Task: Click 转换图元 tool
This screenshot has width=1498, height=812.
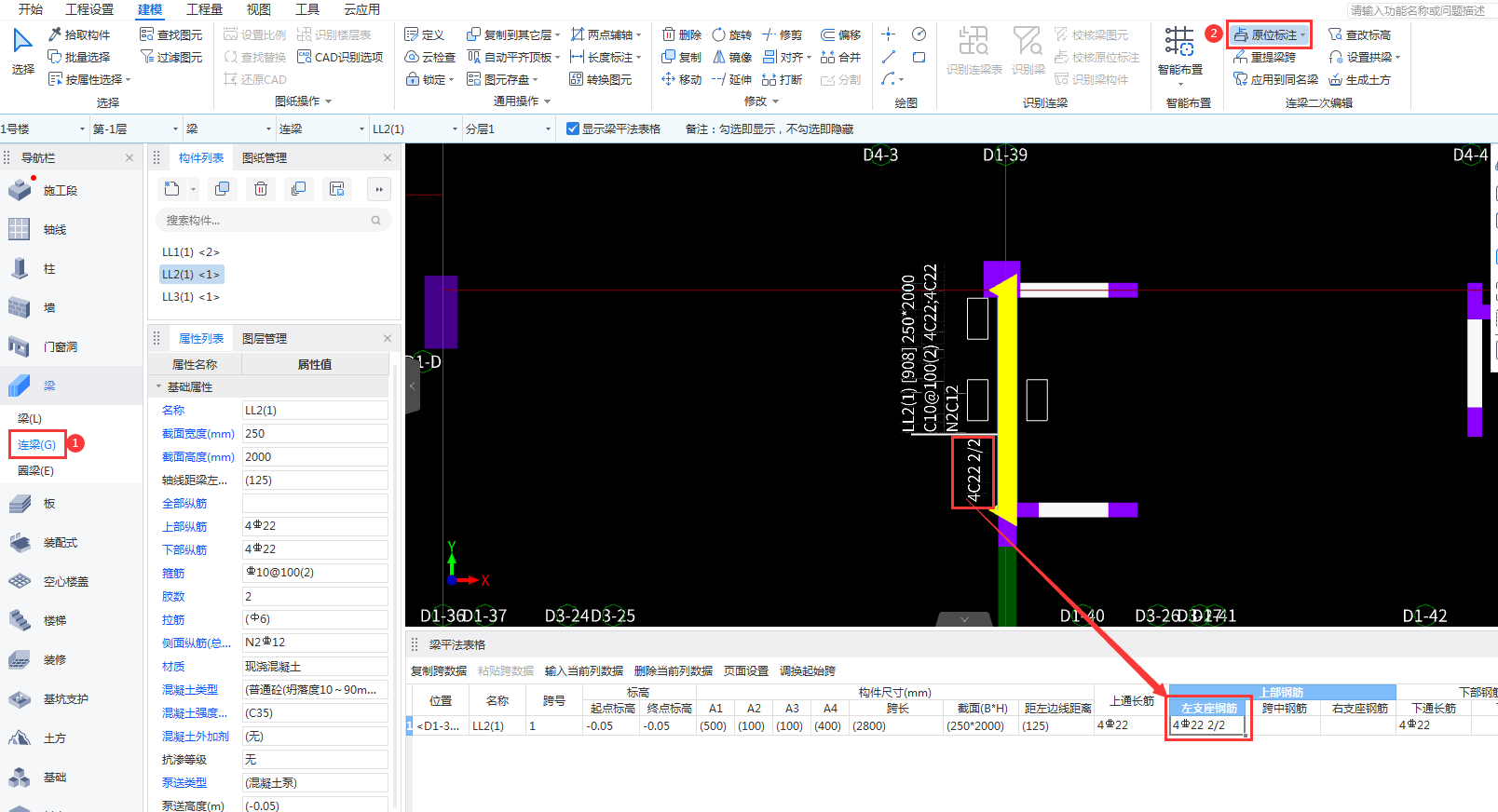Action: [601, 79]
